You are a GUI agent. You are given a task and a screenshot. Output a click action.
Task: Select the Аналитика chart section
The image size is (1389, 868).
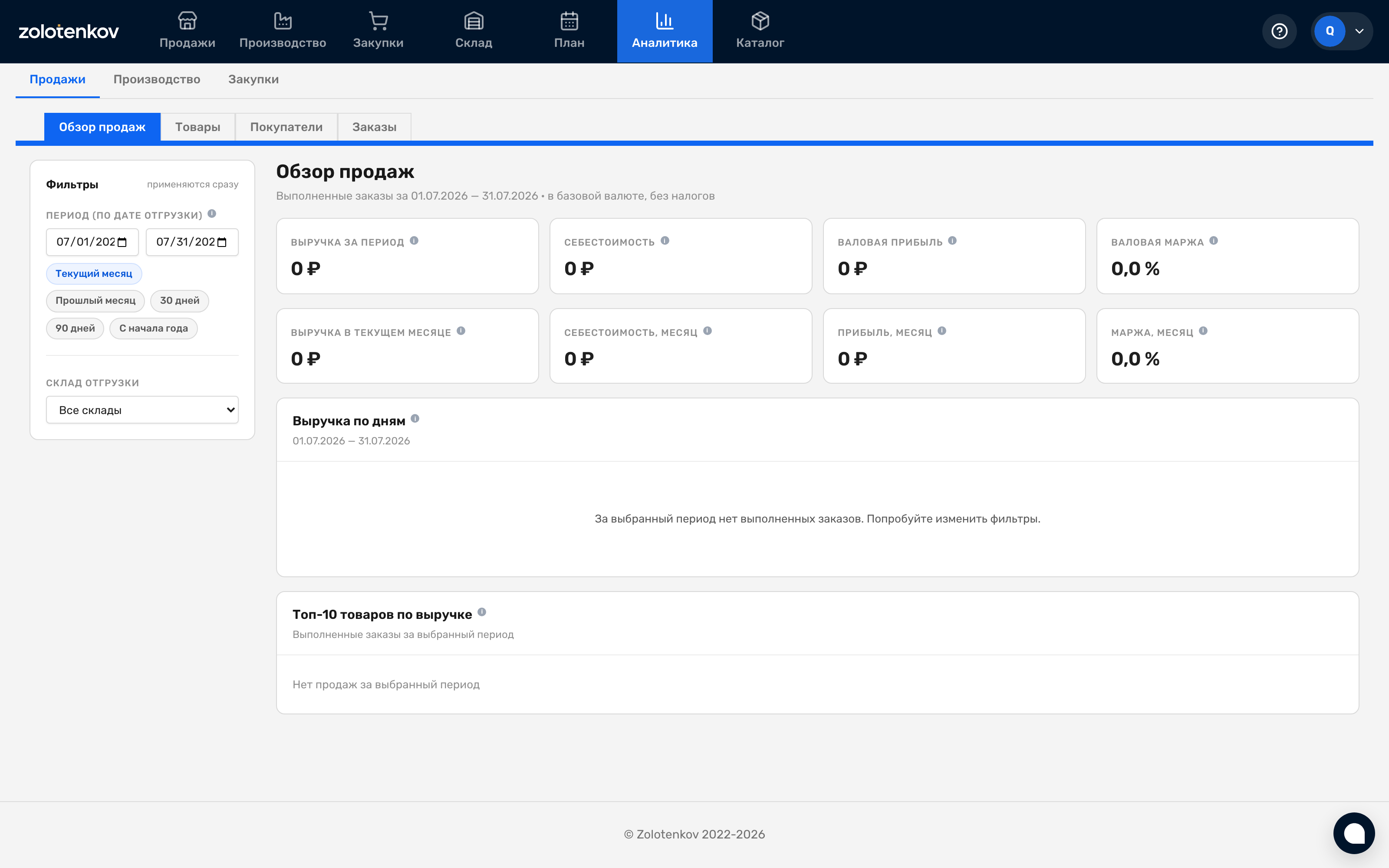665,31
